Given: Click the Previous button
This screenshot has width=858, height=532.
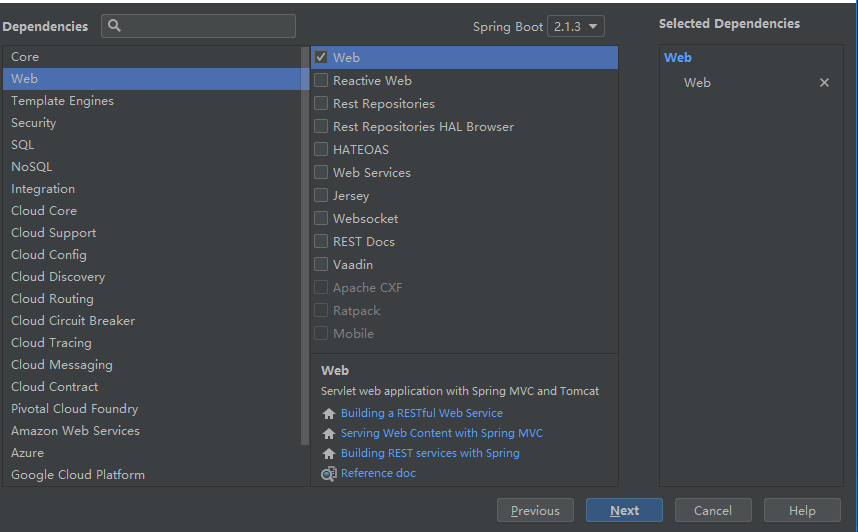Looking at the screenshot, I should pos(535,510).
